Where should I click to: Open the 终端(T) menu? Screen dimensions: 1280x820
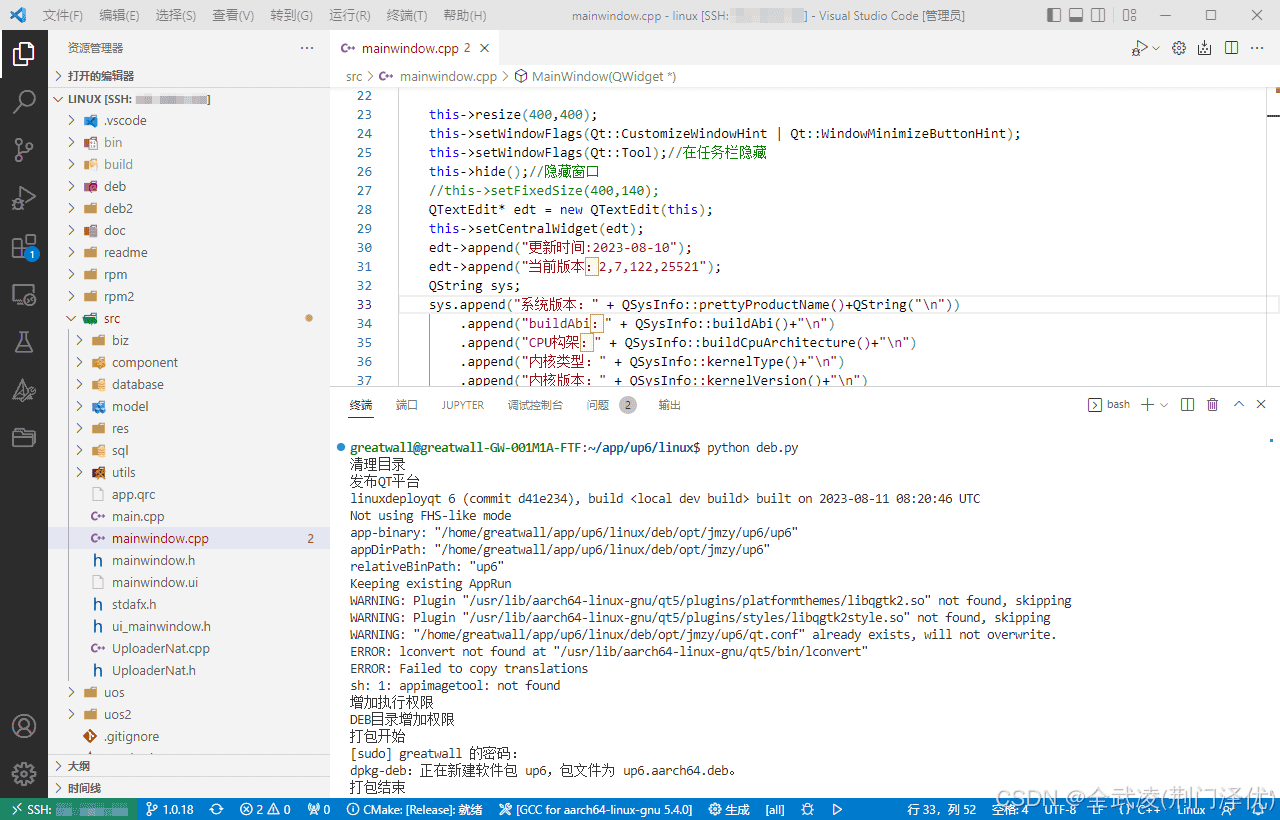pyautogui.click(x=406, y=16)
